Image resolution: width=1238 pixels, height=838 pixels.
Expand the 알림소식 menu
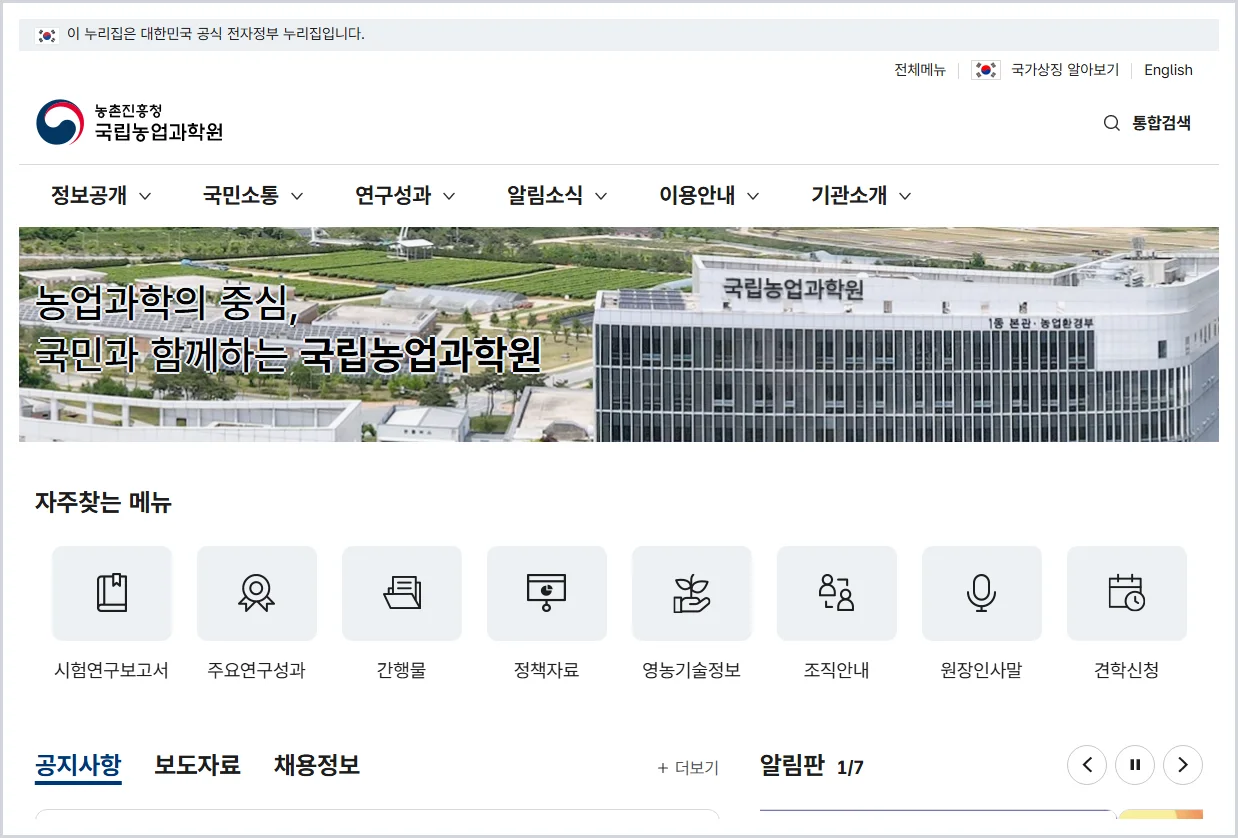coord(557,196)
